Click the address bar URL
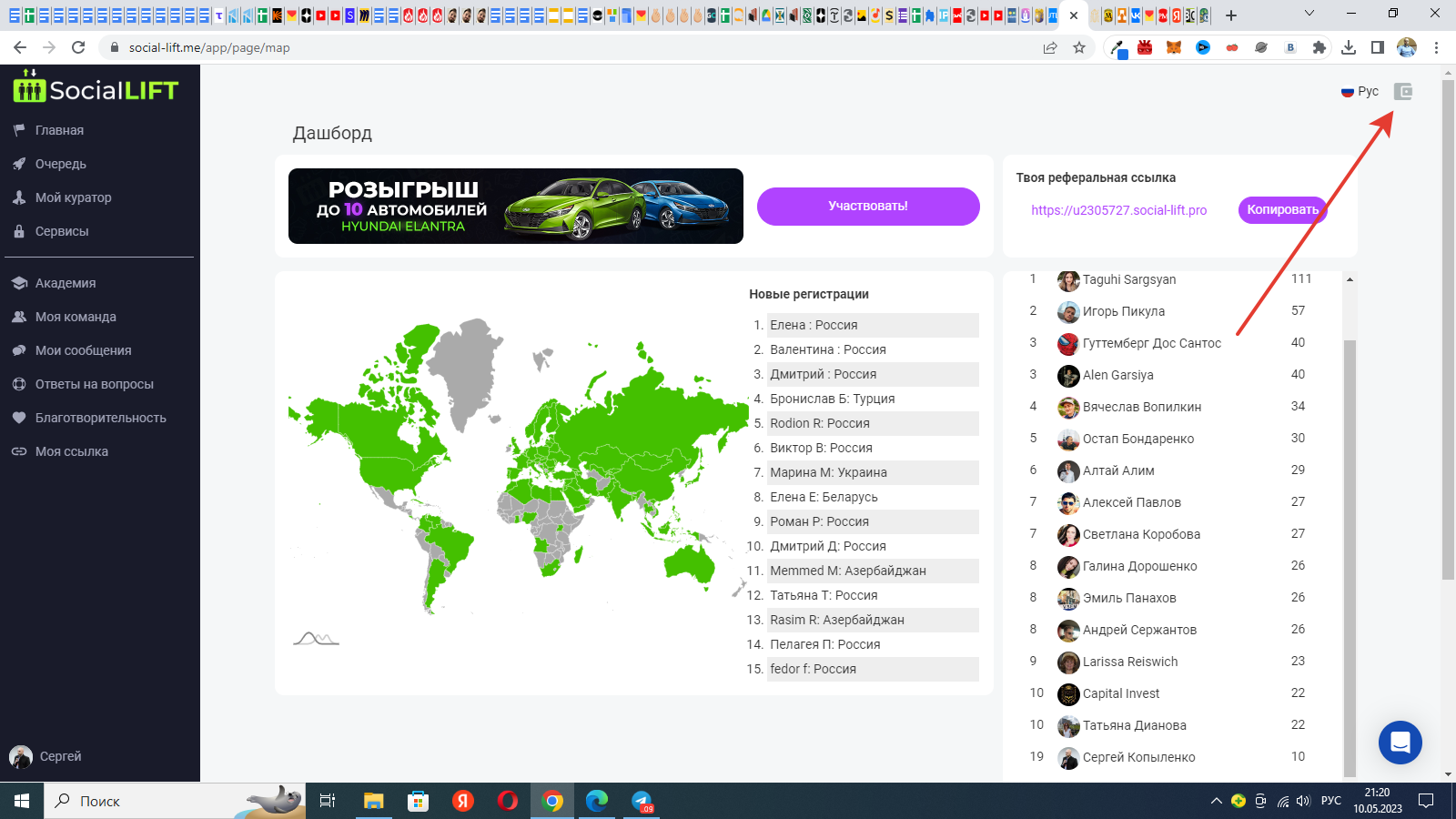 click(x=209, y=47)
